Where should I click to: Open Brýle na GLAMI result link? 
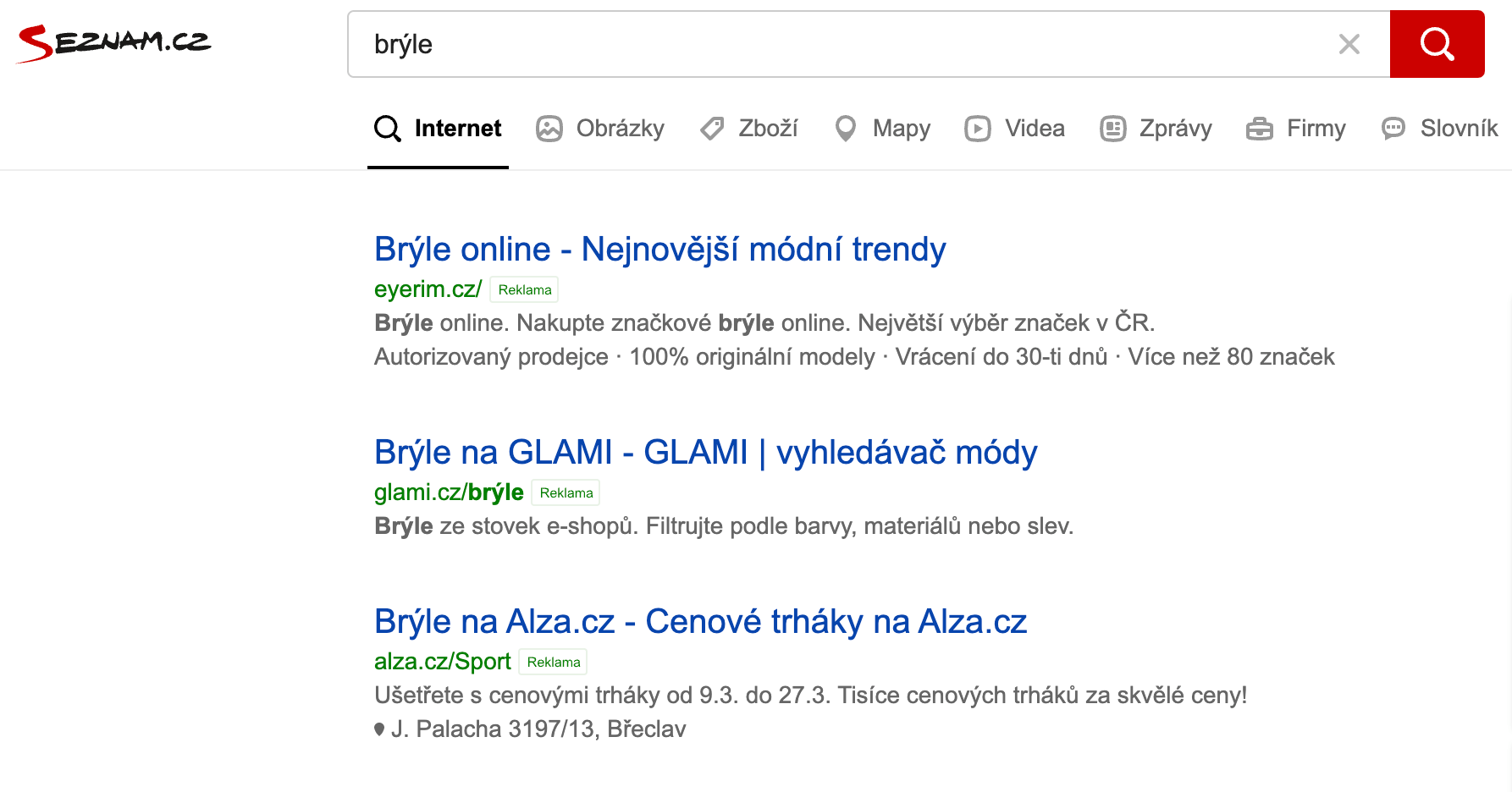coord(705,453)
